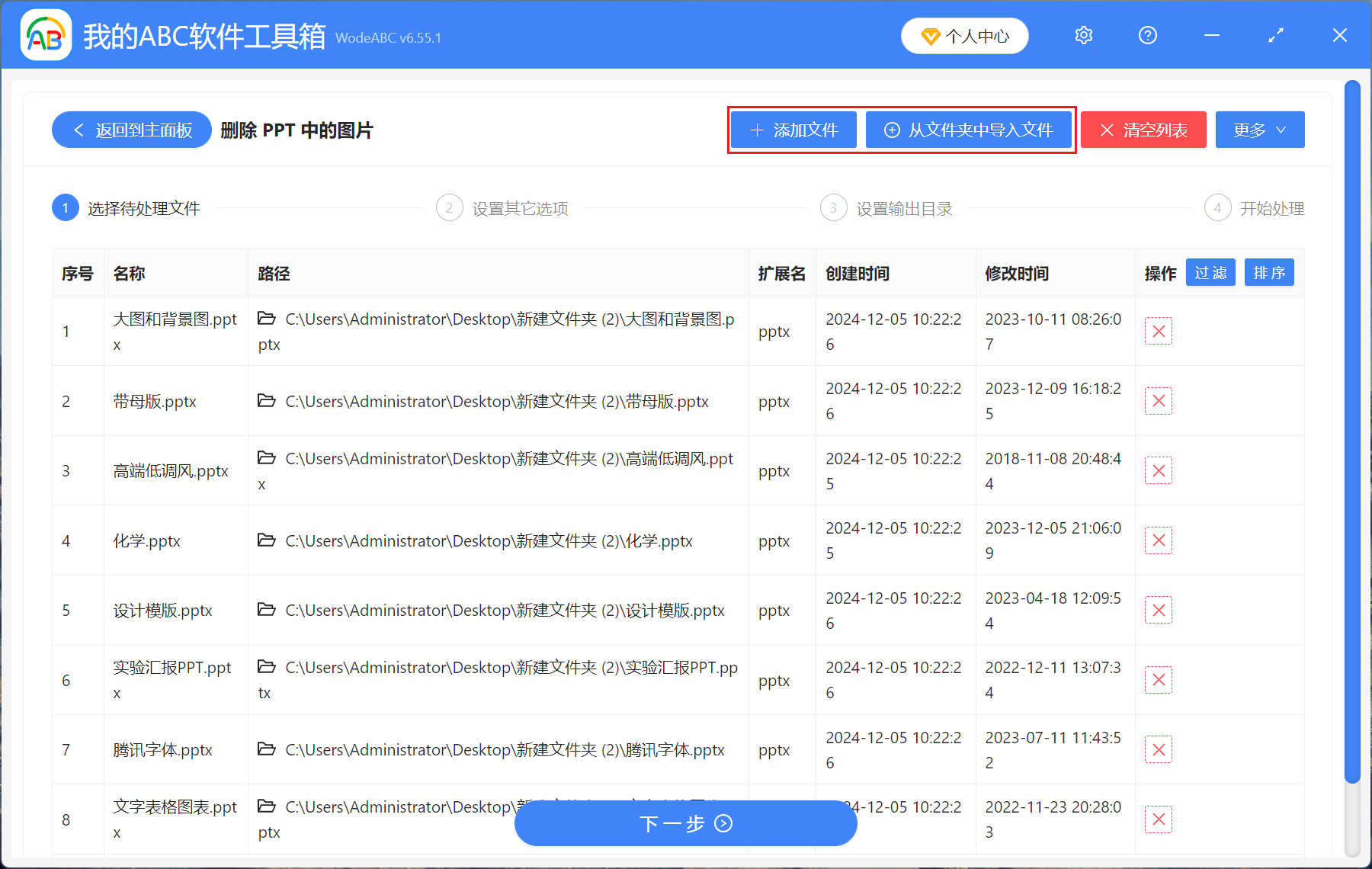This screenshot has height=869, width=1372.
Task: Import files via 从文件夹中导入文件
Action: [970, 130]
